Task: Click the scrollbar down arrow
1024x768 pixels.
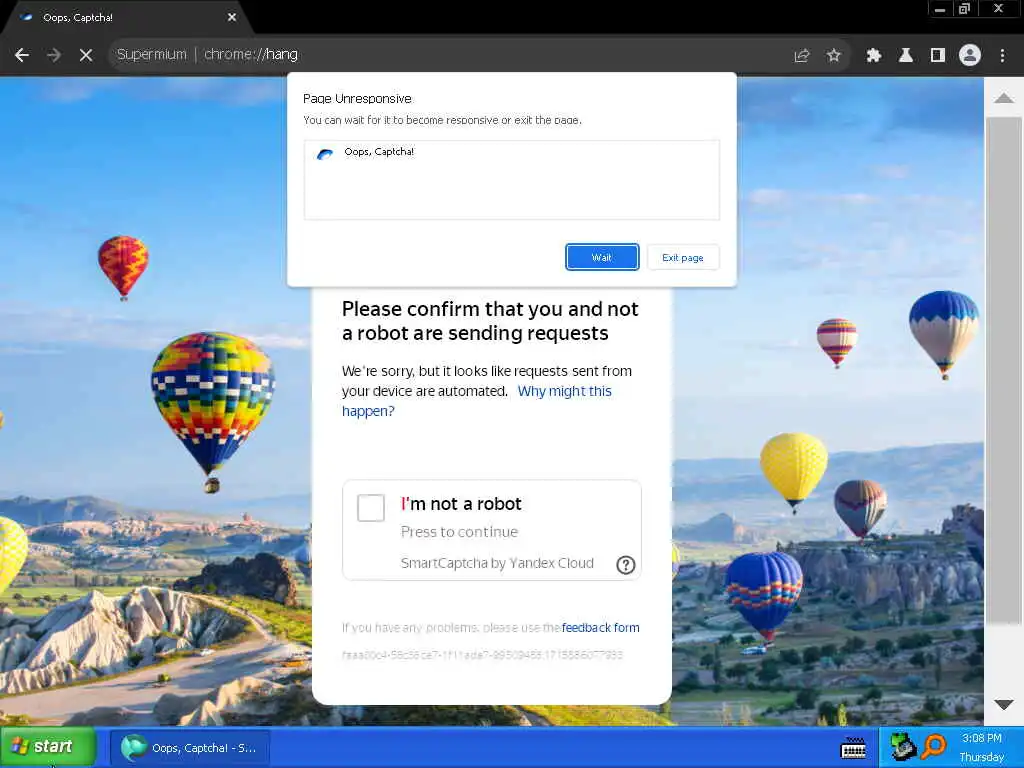Action: [1004, 705]
